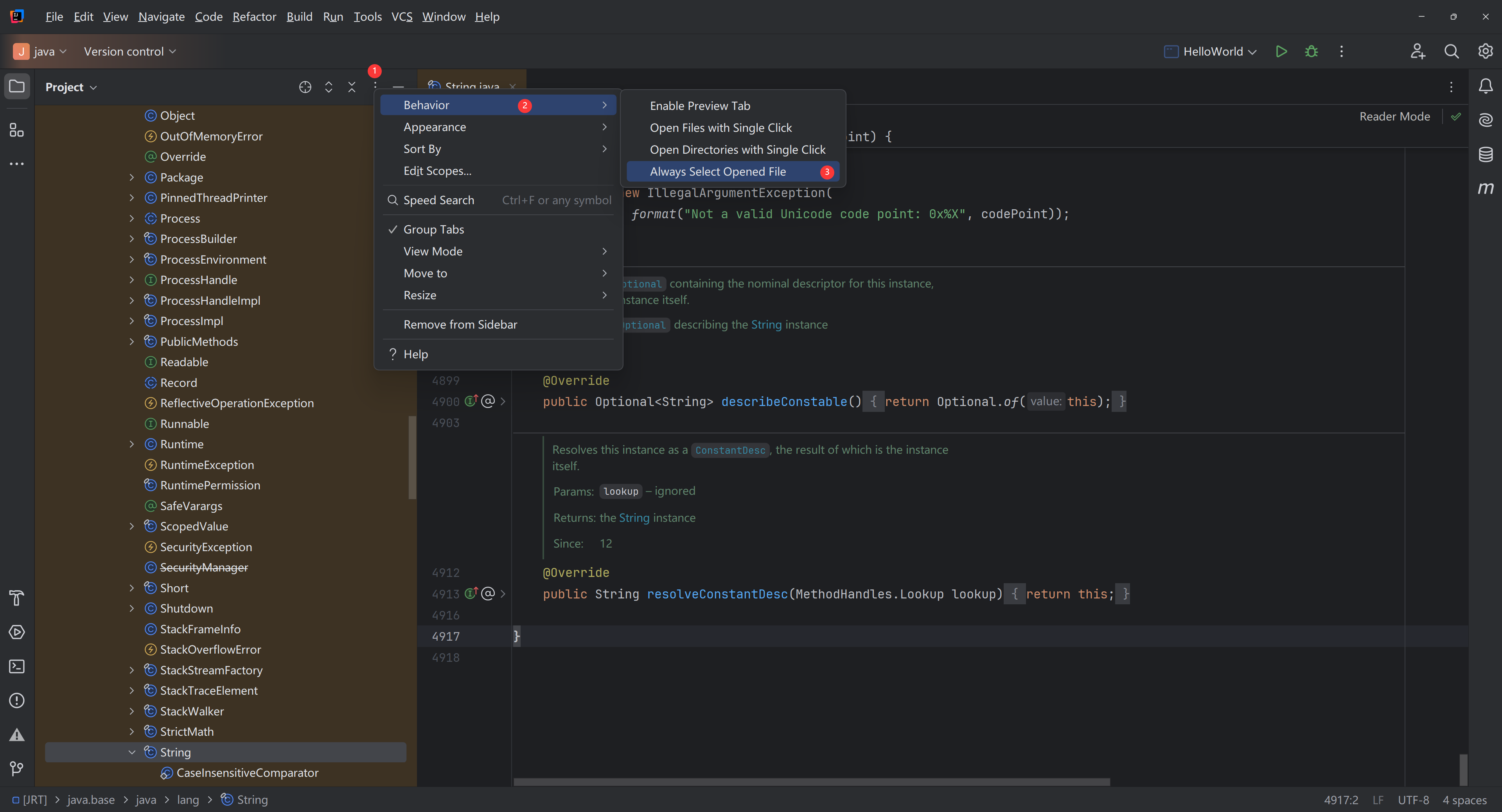Toggle Always Select Opened File option
1502x812 pixels.
pos(717,171)
